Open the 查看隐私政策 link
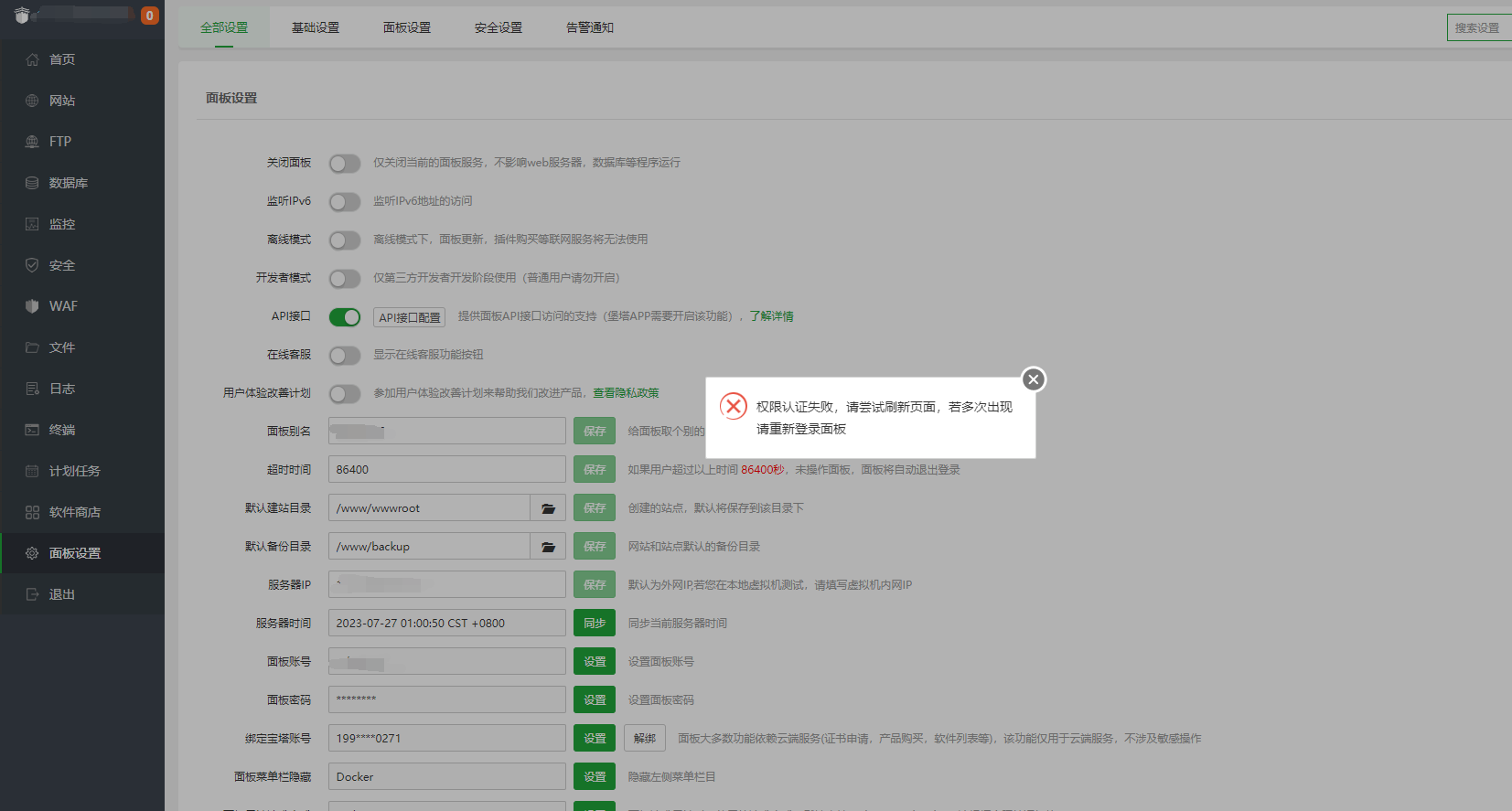The image size is (1512, 811). (626, 393)
